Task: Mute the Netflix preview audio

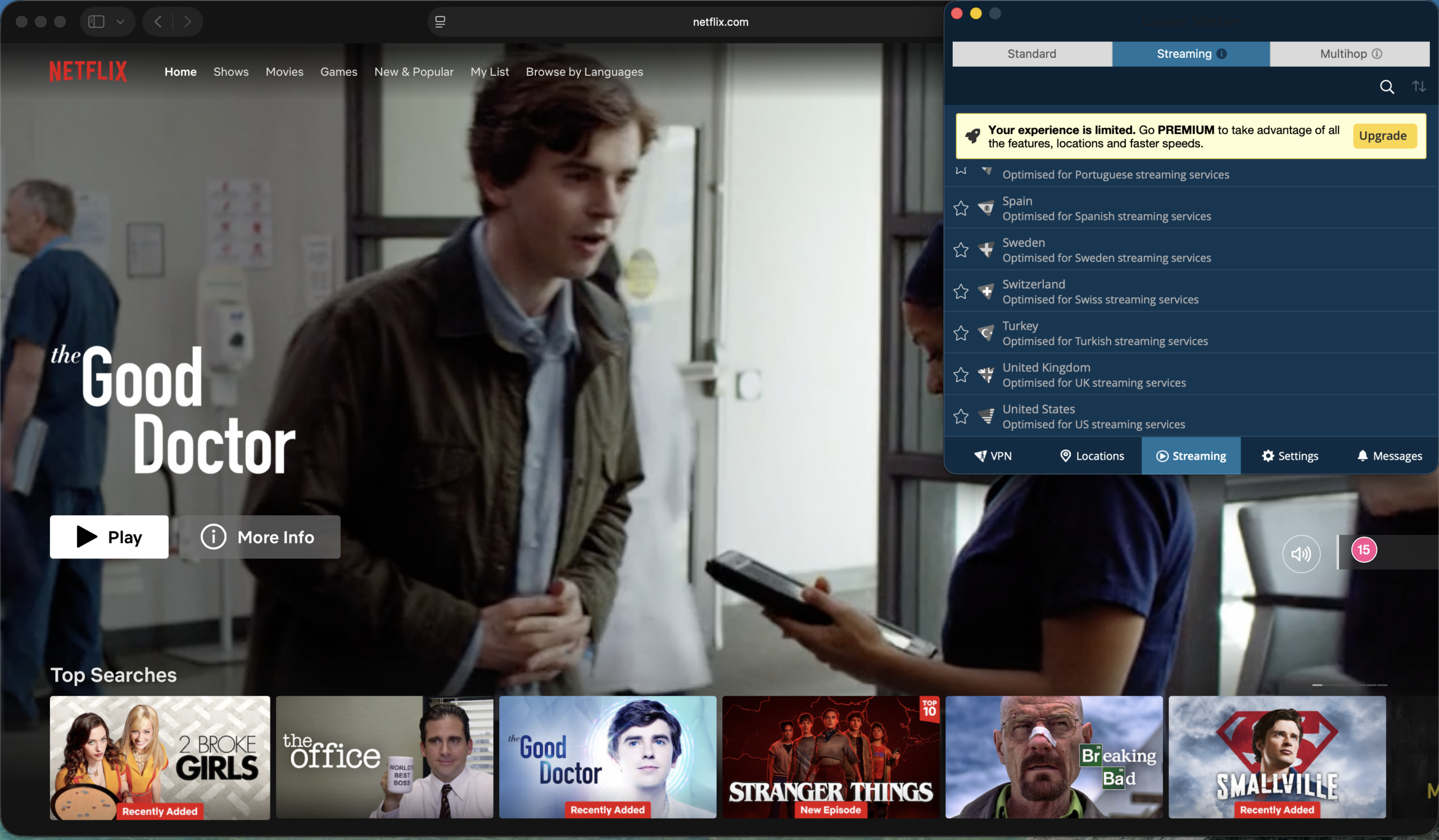Action: click(x=1301, y=553)
